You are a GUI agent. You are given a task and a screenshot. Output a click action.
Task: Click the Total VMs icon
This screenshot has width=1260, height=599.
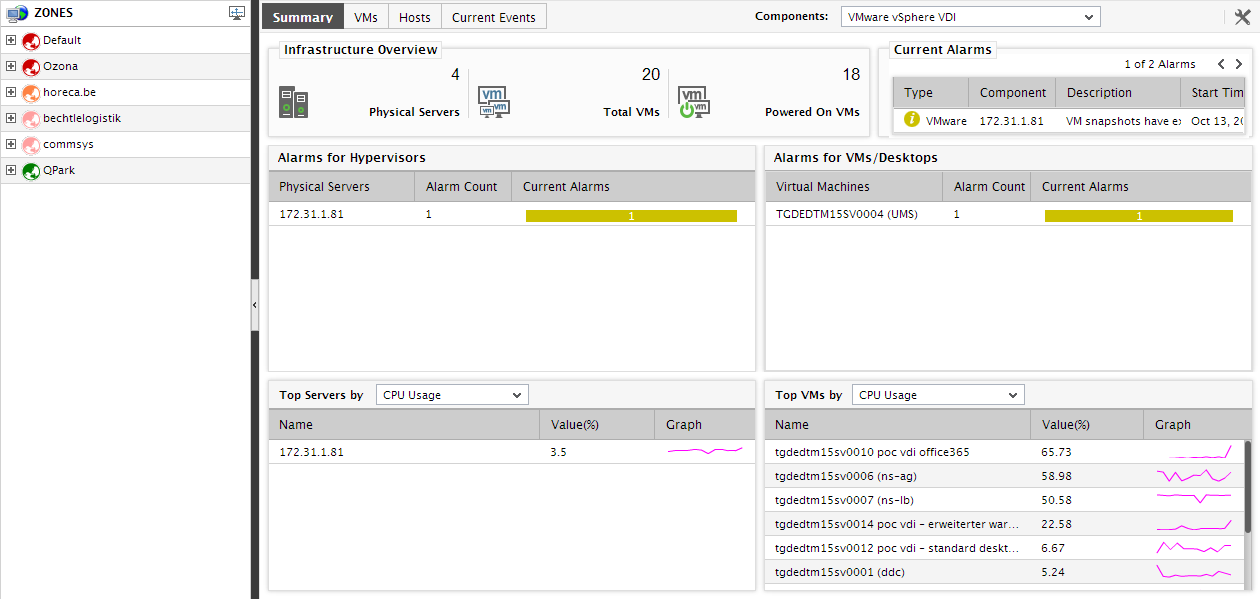tap(494, 102)
